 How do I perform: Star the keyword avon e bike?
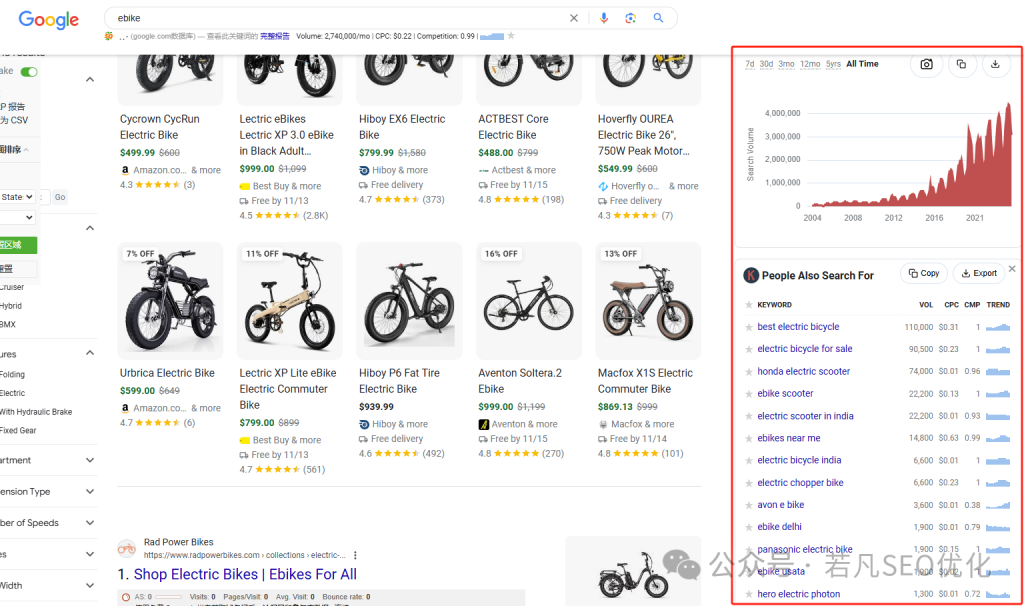click(748, 505)
